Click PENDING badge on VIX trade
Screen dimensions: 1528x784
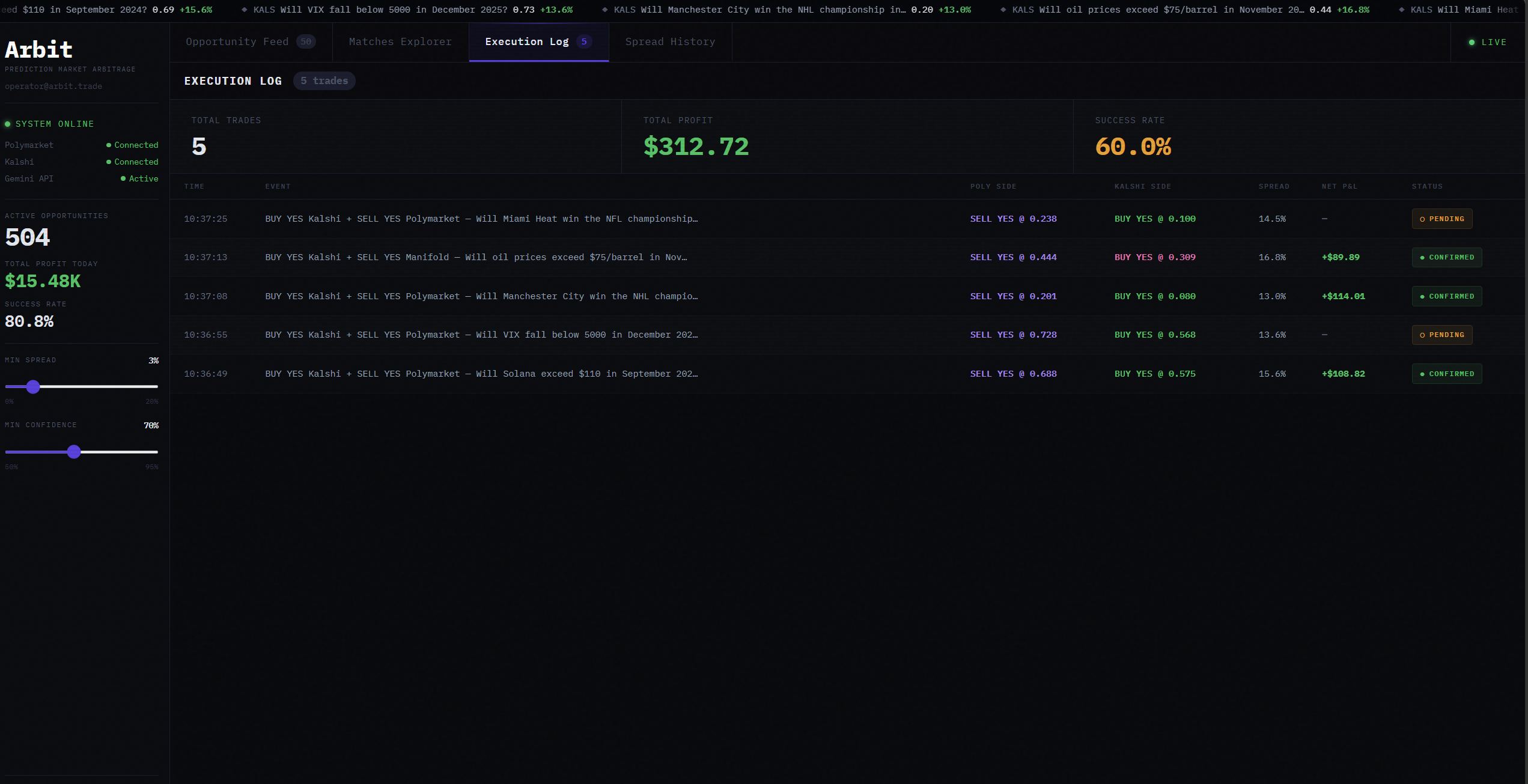tap(1441, 335)
